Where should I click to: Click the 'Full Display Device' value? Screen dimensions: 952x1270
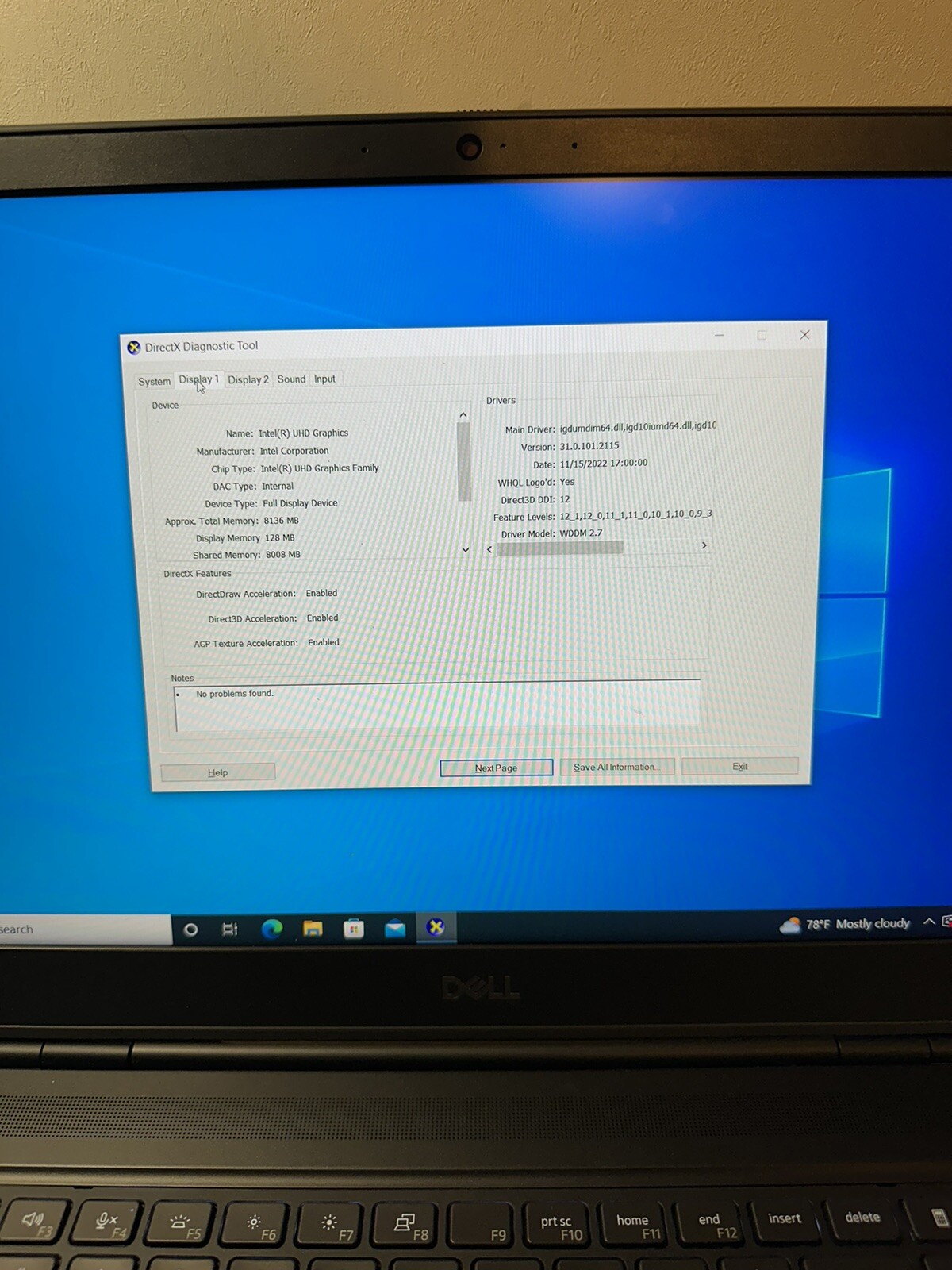tap(300, 503)
